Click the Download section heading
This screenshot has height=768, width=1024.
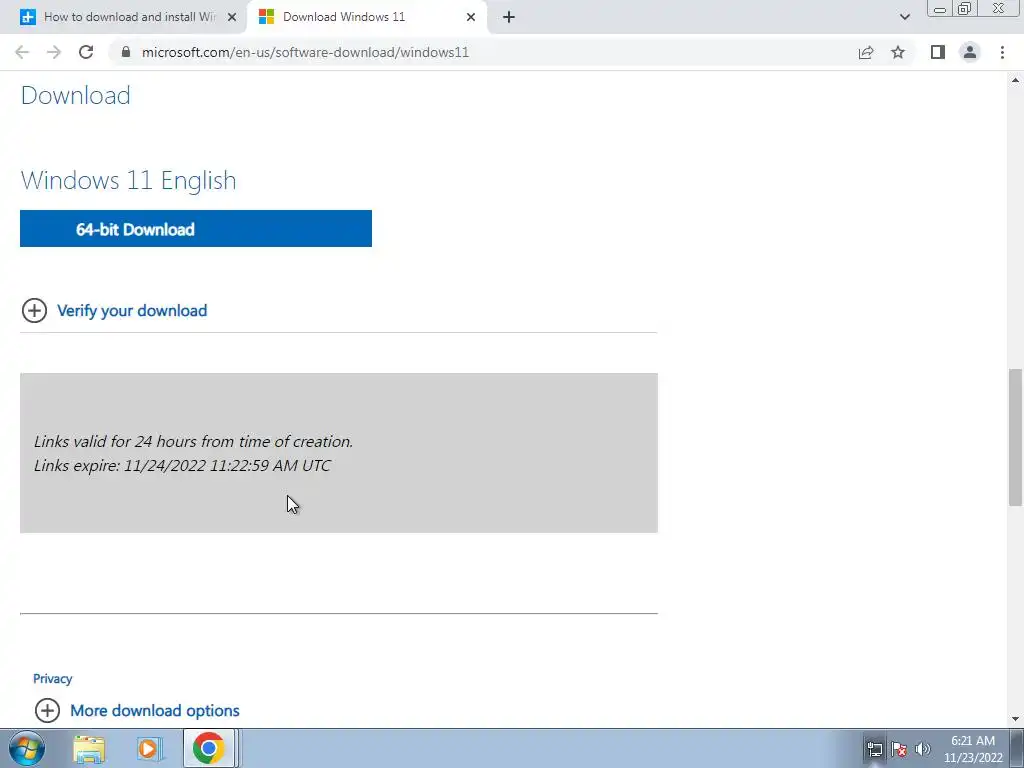[x=76, y=95]
